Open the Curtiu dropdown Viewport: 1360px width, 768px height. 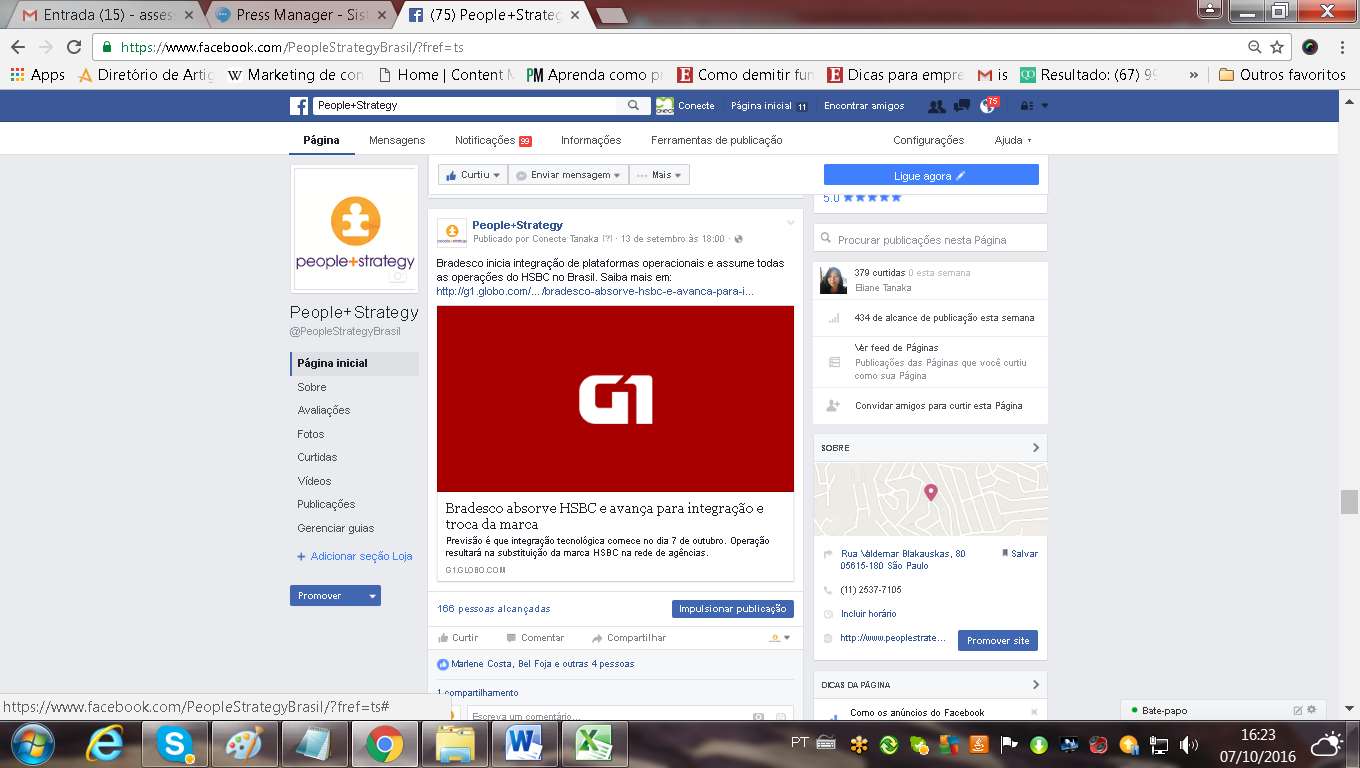tap(473, 175)
